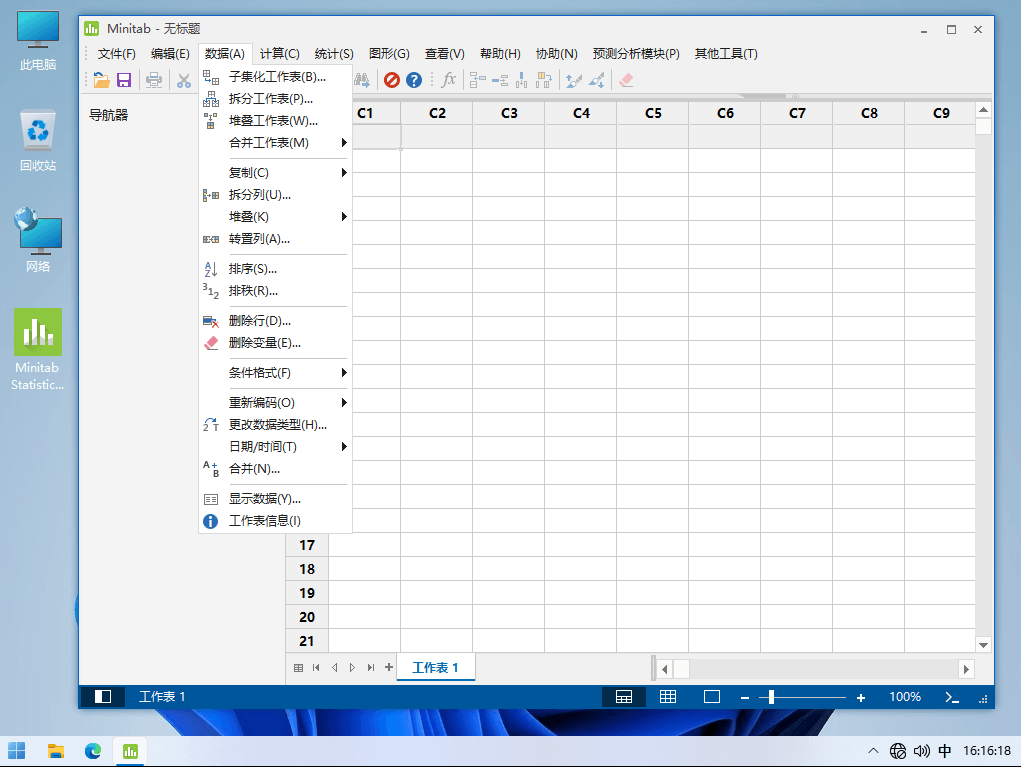
Task: Open file with the folder toolbar icon
Action: tap(101, 80)
